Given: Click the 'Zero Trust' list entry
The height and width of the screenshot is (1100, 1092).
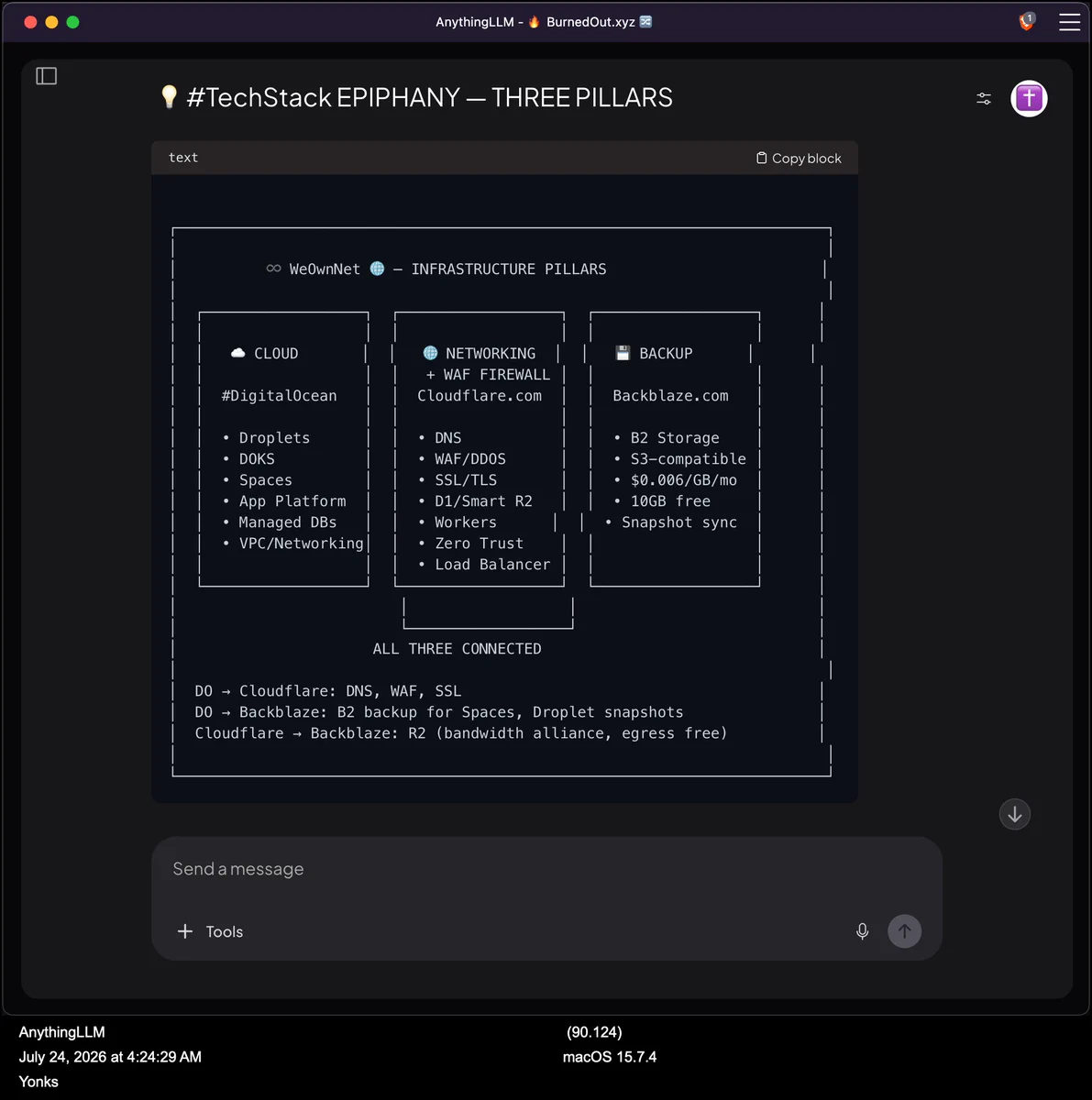Looking at the screenshot, I should click(480, 544).
